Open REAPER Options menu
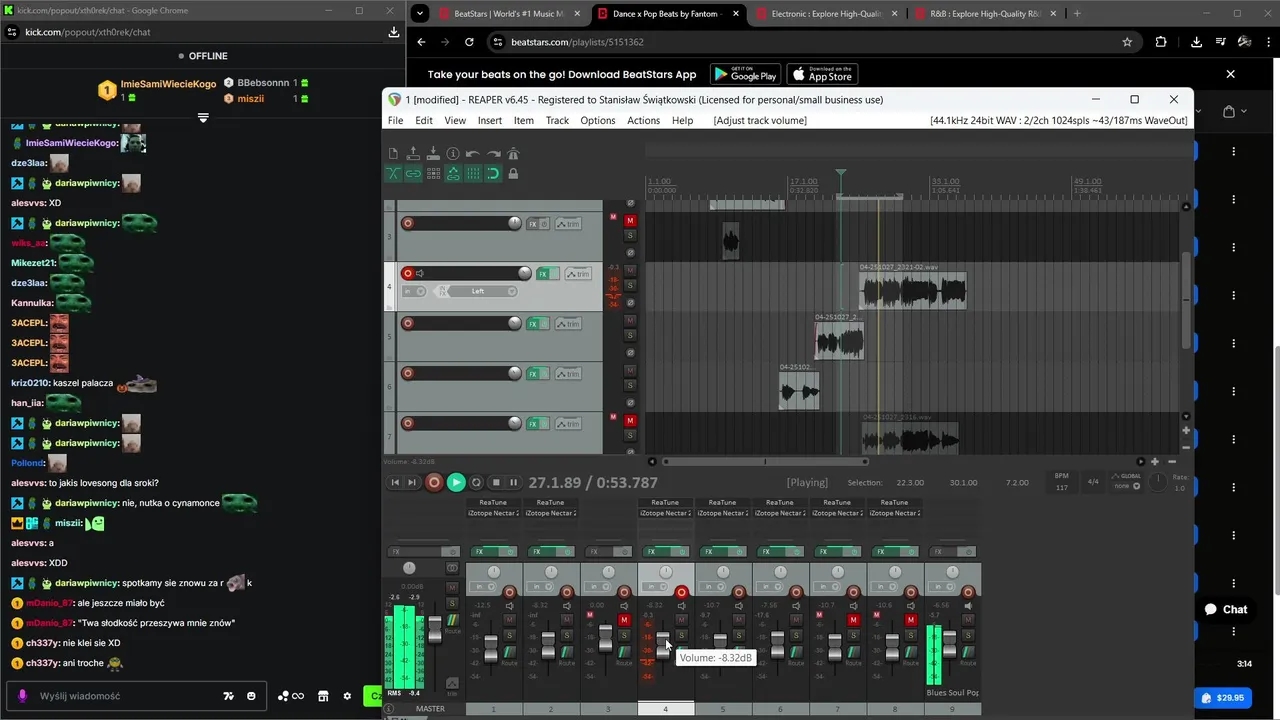Viewport: 1280px width, 720px height. tap(598, 120)
